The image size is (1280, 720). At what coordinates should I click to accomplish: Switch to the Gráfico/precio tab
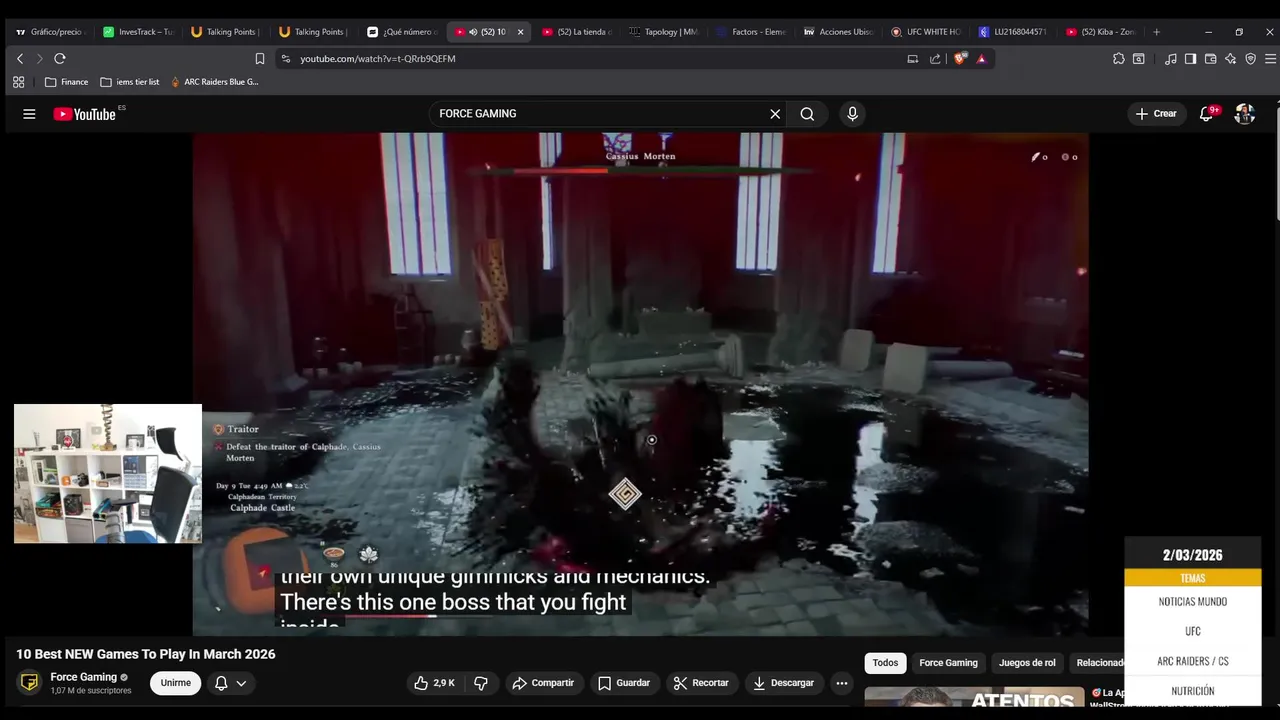[x=50, y=32]
